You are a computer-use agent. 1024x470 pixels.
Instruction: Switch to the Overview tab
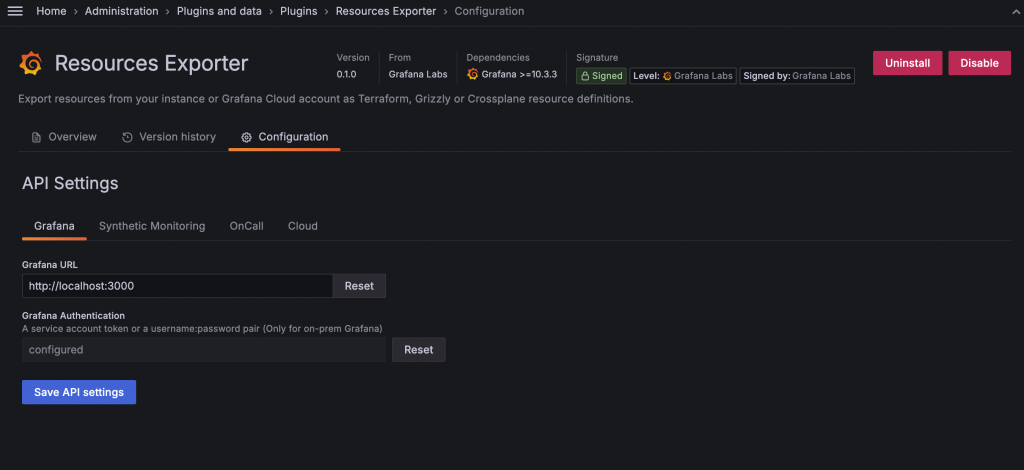pyautogui.click(x=64, y=137)
